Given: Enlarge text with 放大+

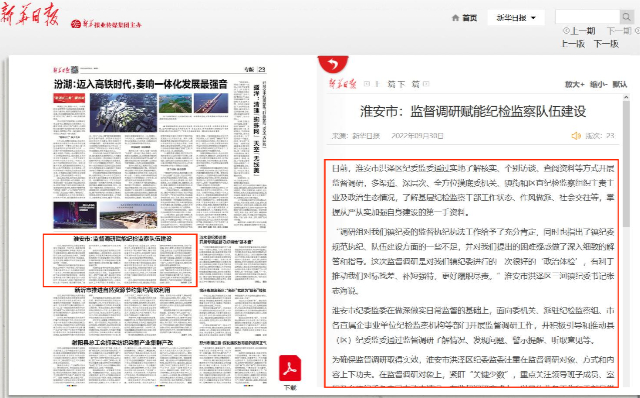Looking at the screenshot, I should tap(575, 84).
